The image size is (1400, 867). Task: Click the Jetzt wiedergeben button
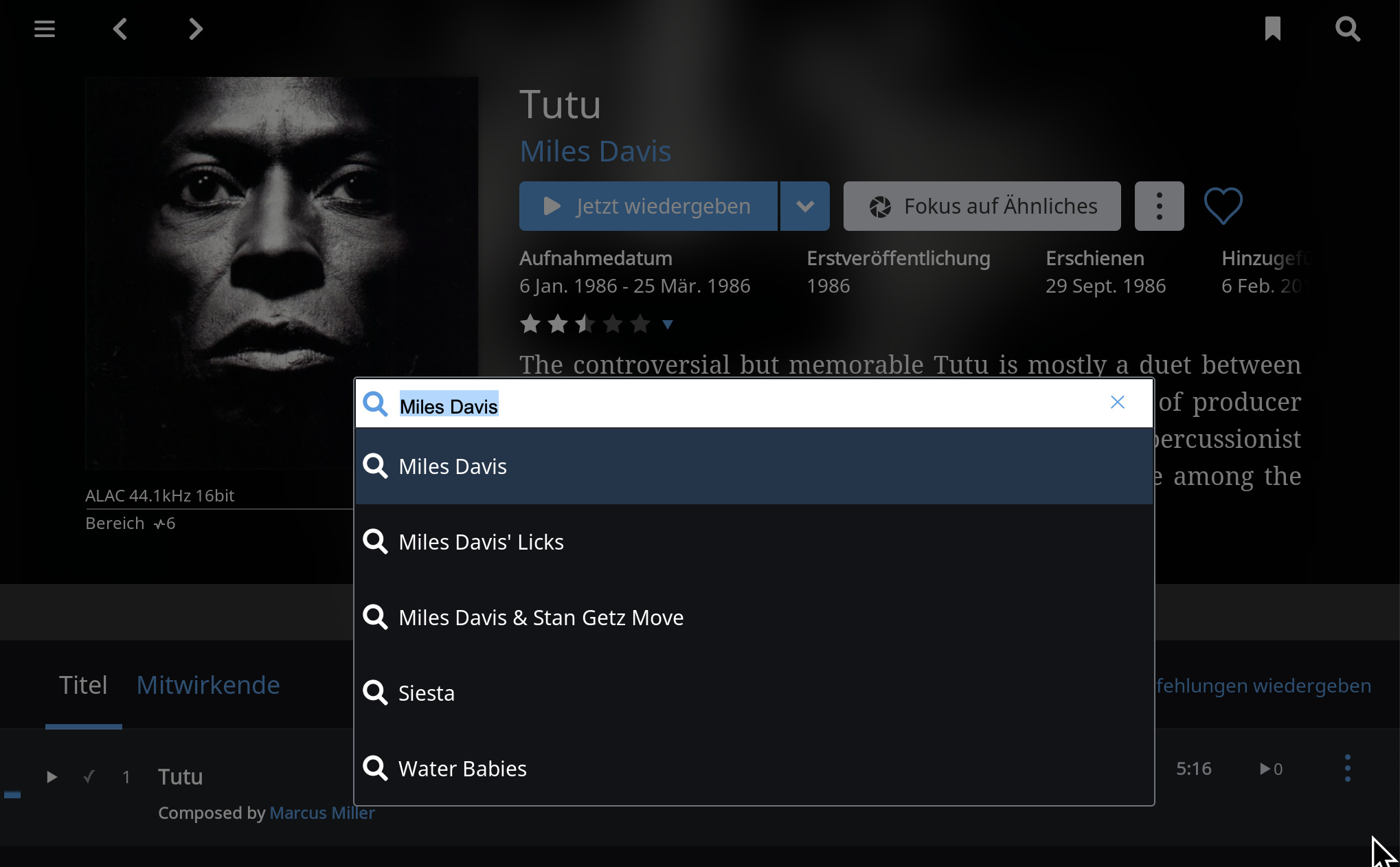(648, 206)
